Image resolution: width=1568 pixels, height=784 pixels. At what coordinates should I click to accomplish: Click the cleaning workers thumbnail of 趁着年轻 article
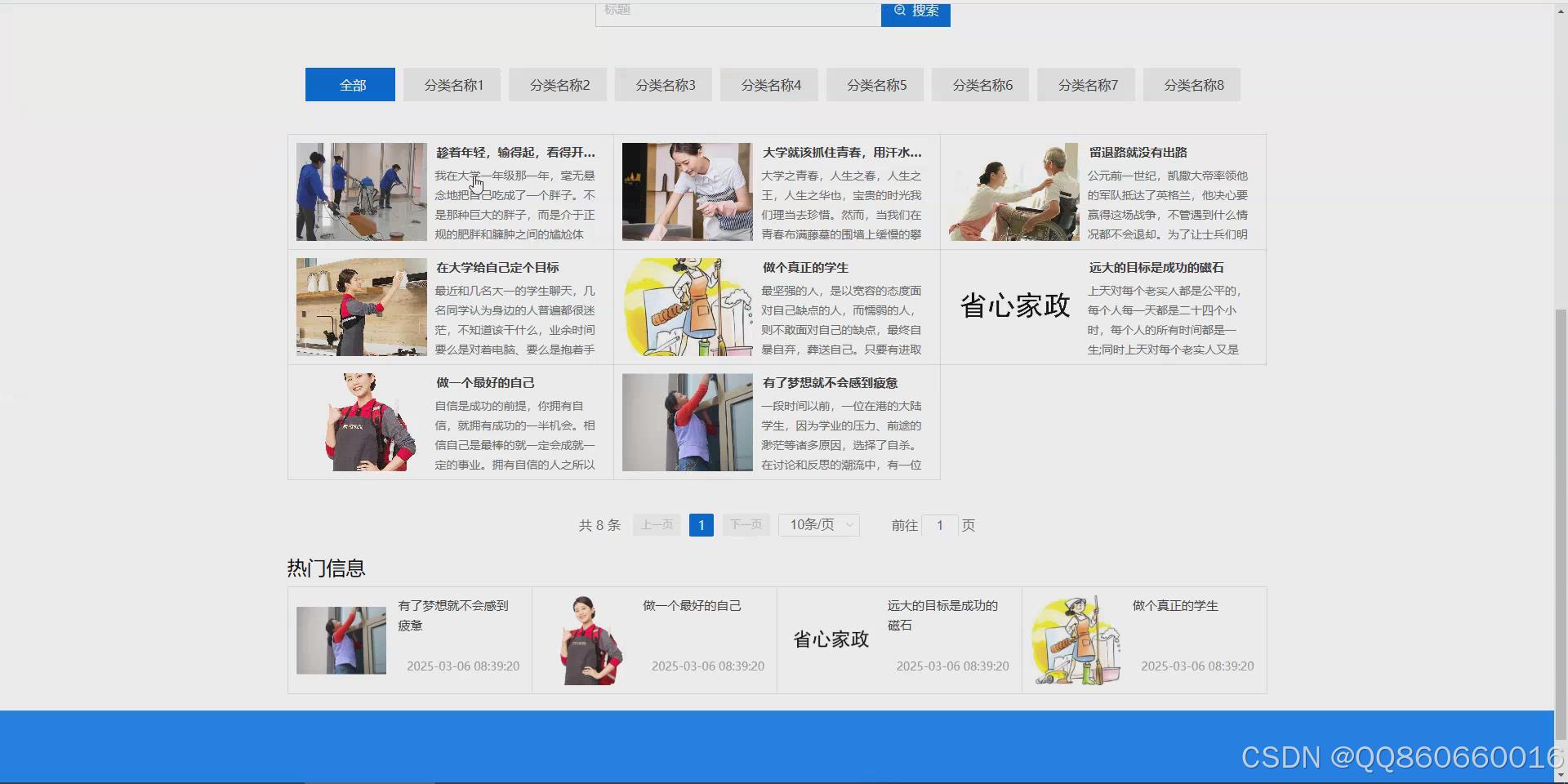point(361,191)
